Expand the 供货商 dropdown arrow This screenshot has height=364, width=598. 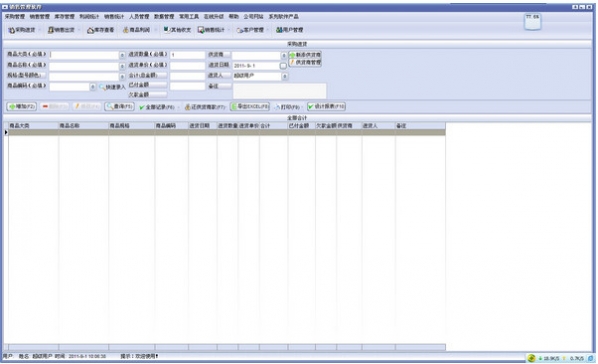click(x=283, y=55)
